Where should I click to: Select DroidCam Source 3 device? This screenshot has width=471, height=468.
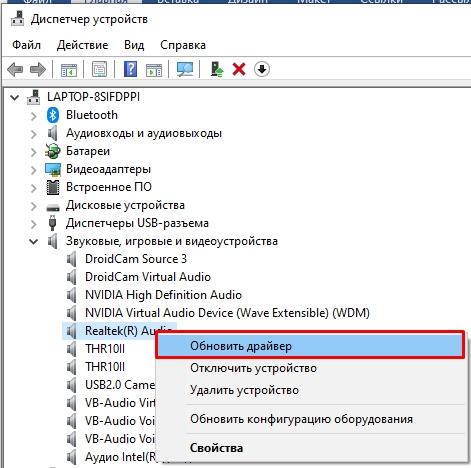[136, 259]
